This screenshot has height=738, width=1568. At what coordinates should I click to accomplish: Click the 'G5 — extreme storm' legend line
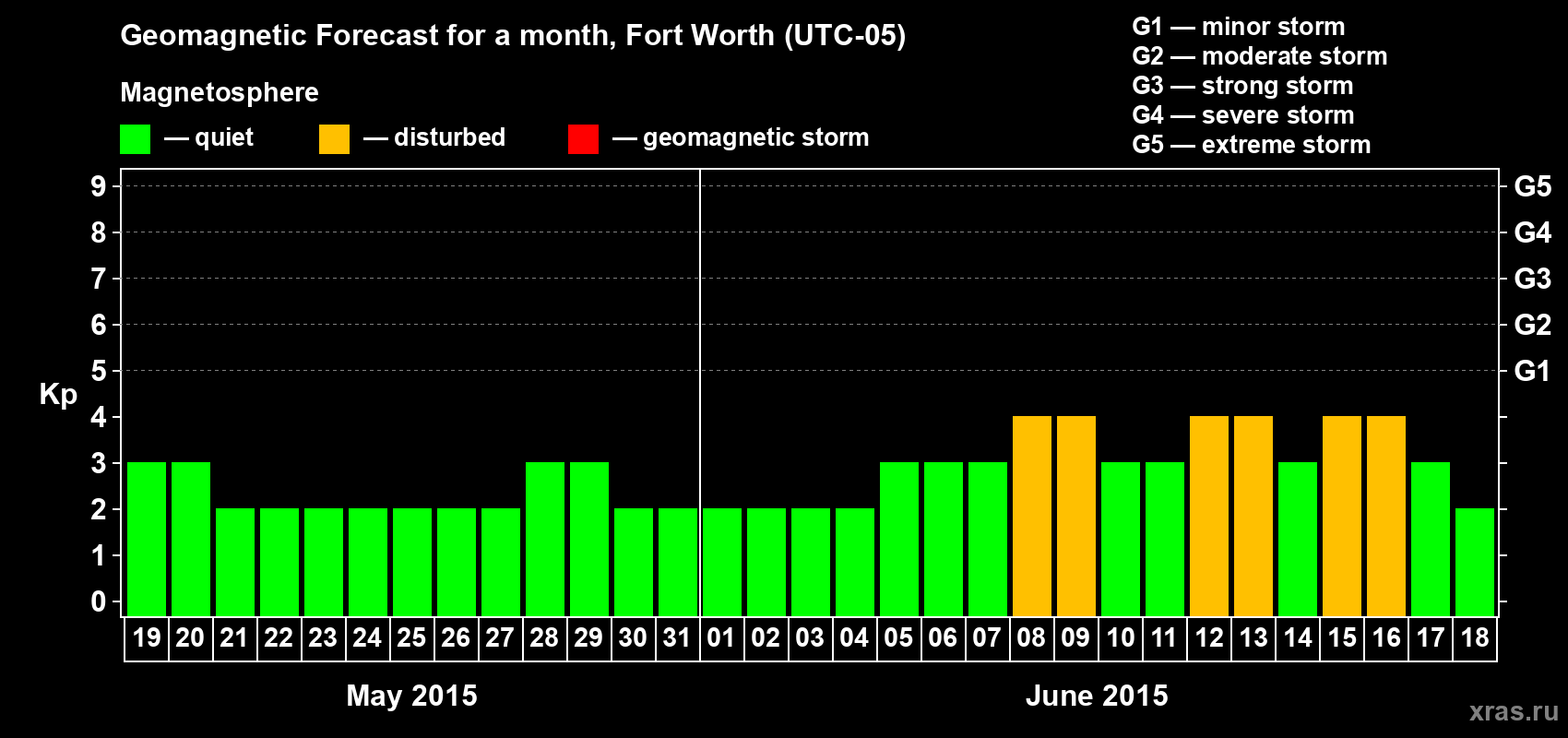1252,145
